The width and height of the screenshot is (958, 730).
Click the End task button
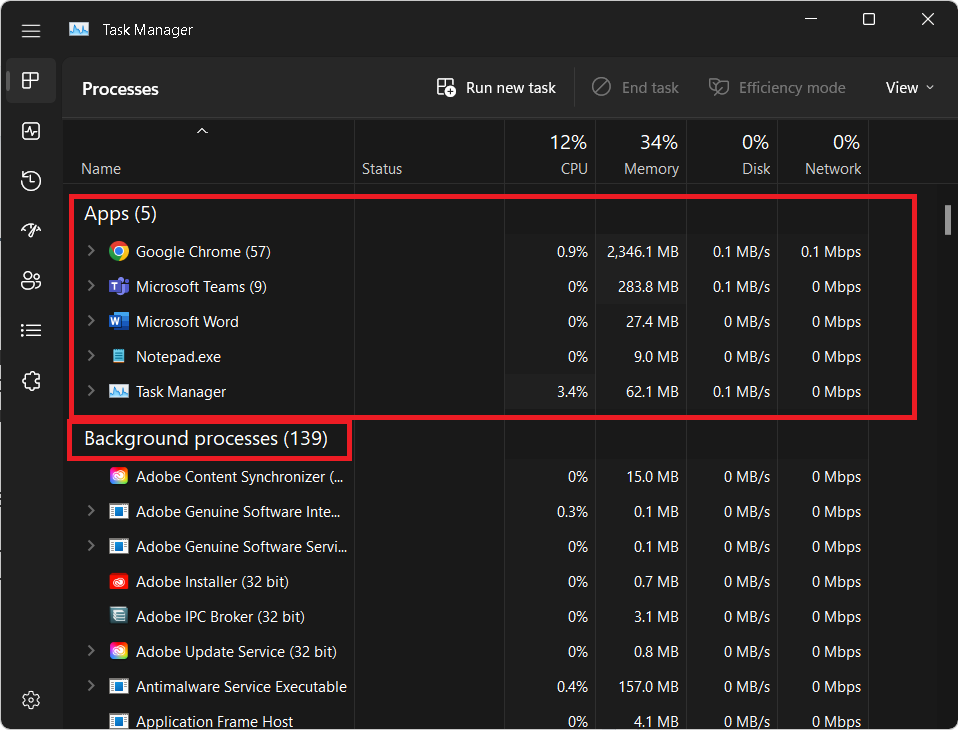coord(635,88)
